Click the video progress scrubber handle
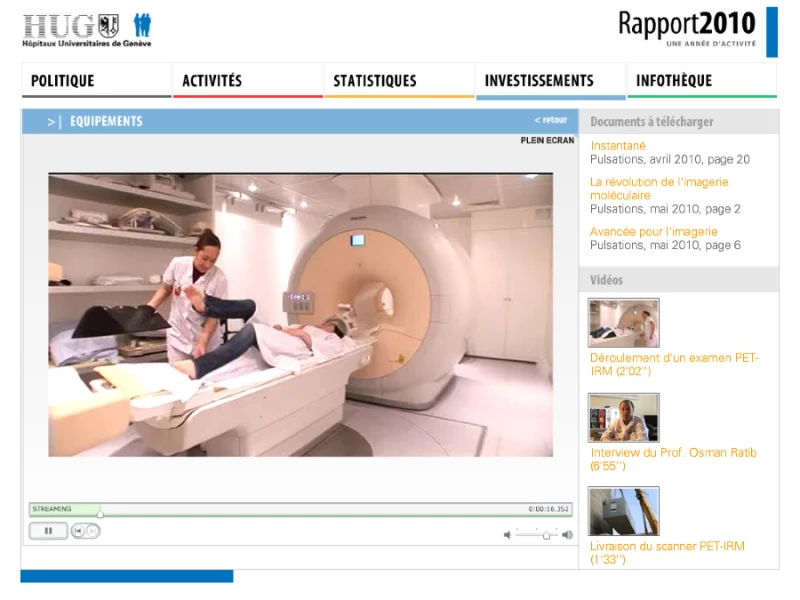This screenshot has height=600, width=800. (x=101, y=514)
